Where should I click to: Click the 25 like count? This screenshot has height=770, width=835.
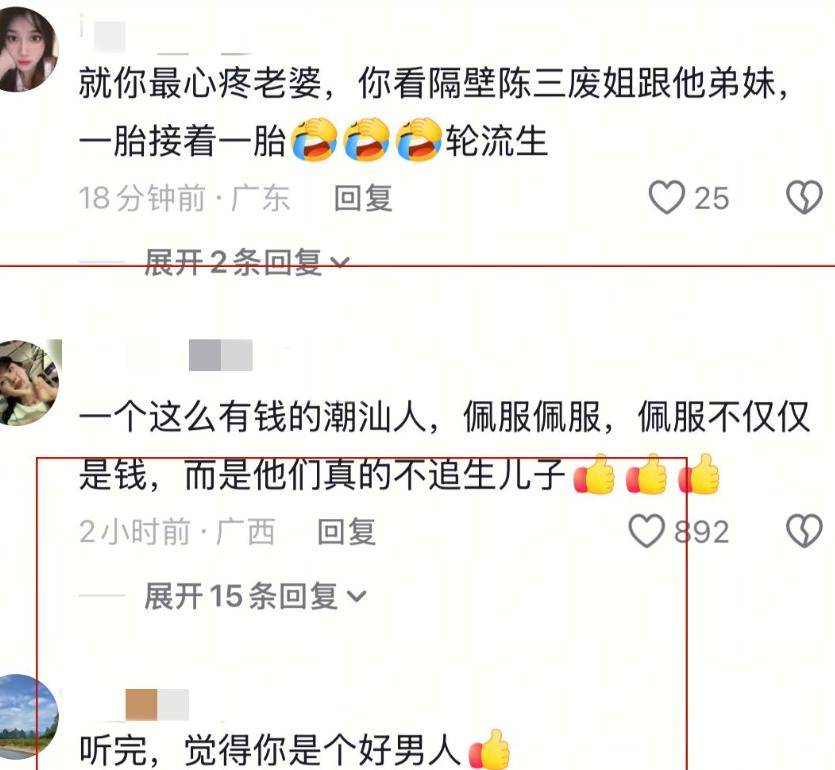711,198
